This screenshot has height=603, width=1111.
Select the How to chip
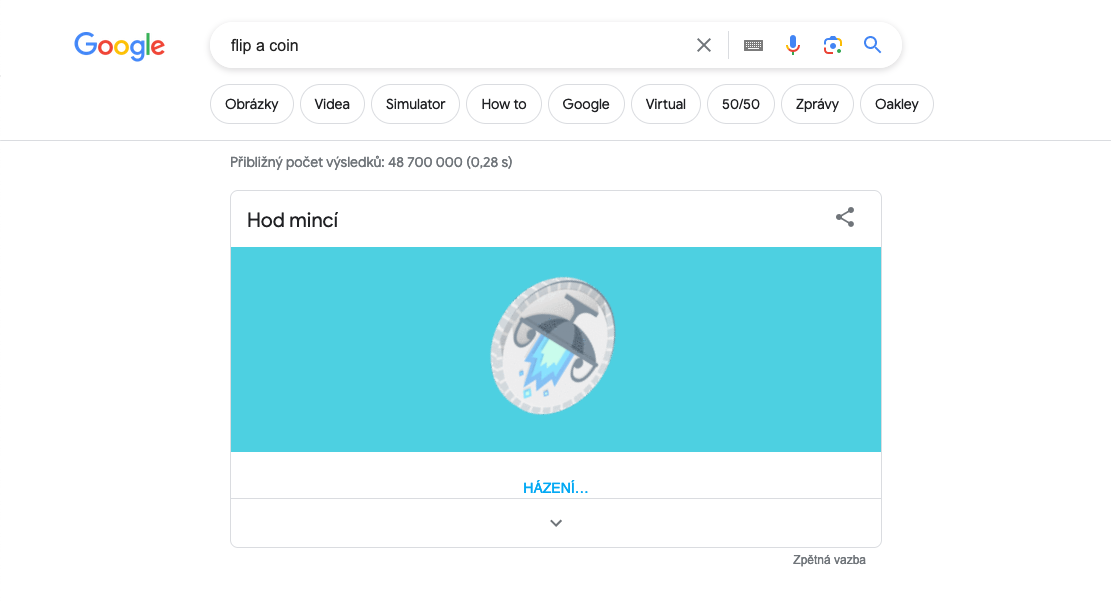tap(503, 104)
